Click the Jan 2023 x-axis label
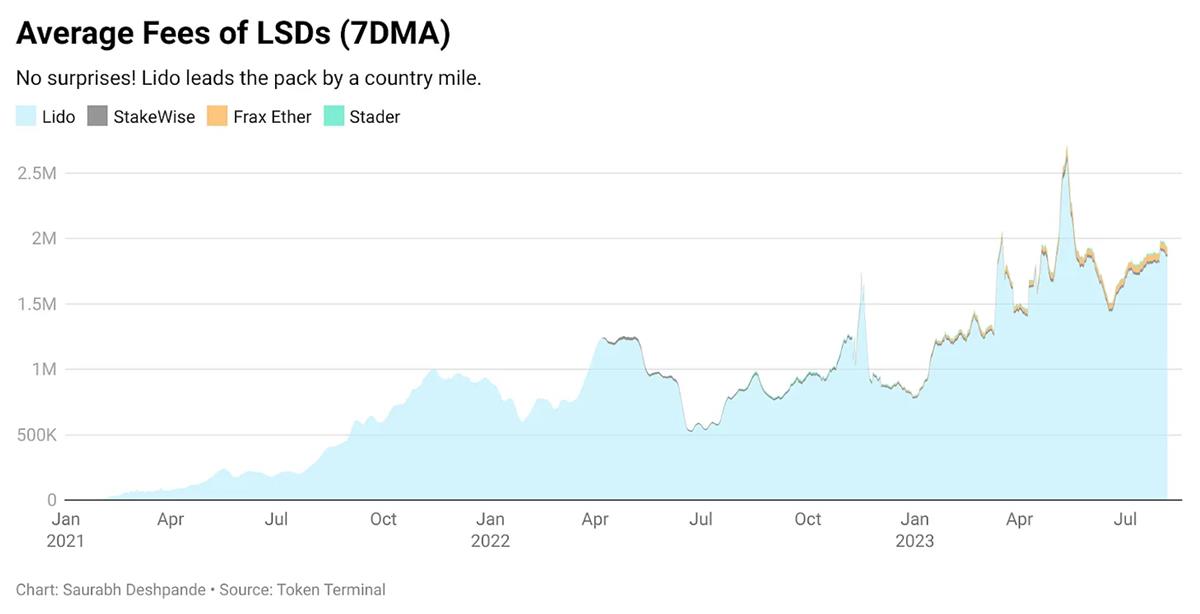The width and height of the screenshot is (1200, 614). [x=915, y=530]
